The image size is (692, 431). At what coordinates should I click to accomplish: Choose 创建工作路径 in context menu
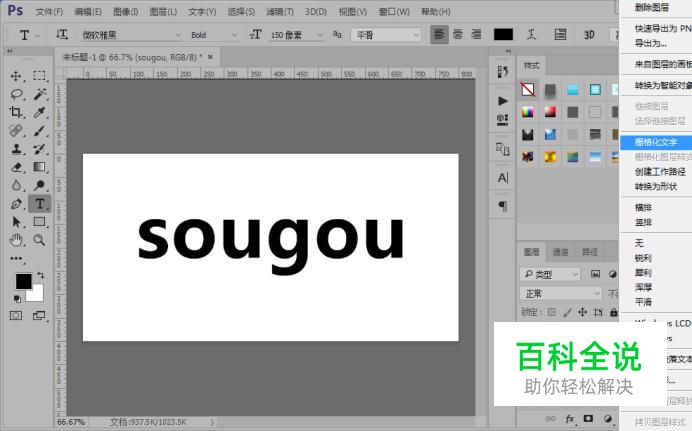pos(660,172)
